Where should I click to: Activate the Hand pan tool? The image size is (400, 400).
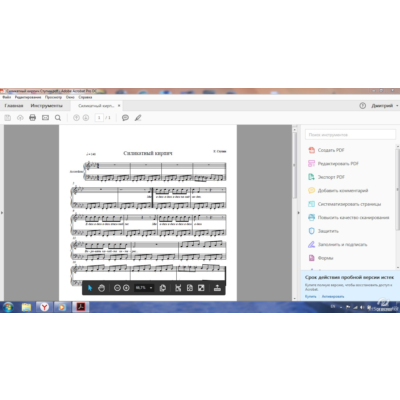(101, 288)
